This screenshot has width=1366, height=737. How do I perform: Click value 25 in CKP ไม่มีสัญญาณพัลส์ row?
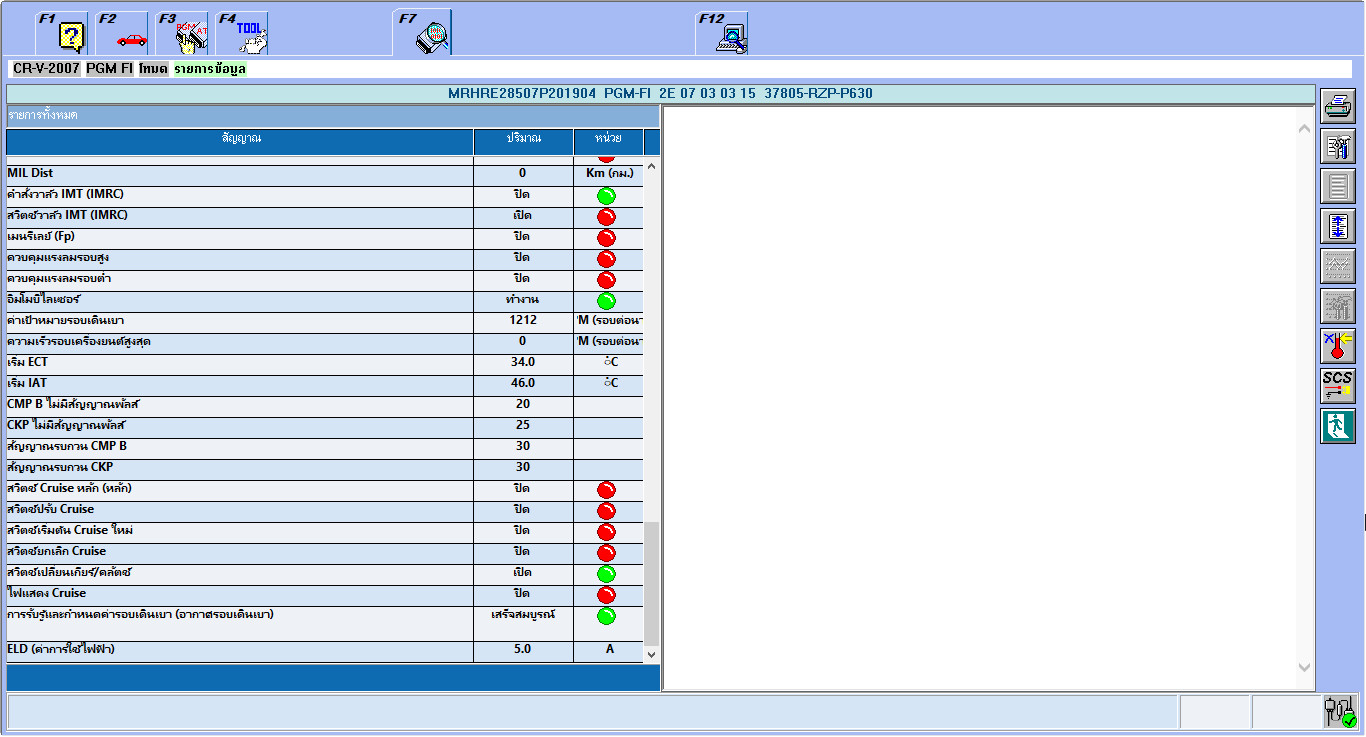click(523, 425)
